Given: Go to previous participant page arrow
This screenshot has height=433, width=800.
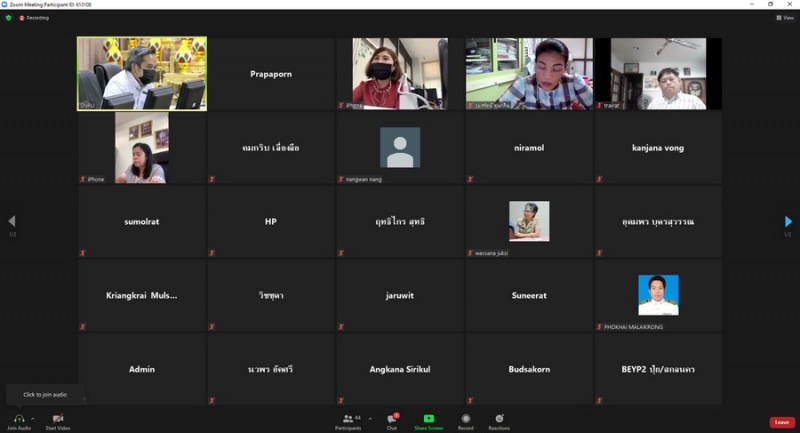Looking at the screenshot, I should coord(12,221).
